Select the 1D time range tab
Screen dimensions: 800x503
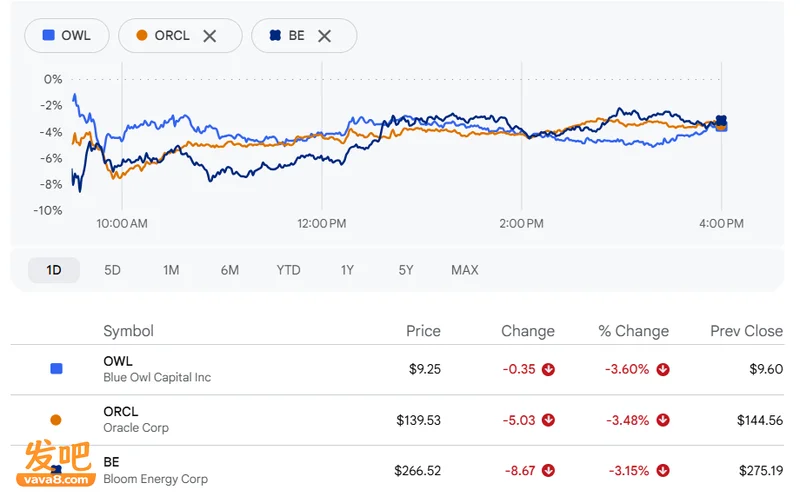pyautogui.click(x=54, y=270)
